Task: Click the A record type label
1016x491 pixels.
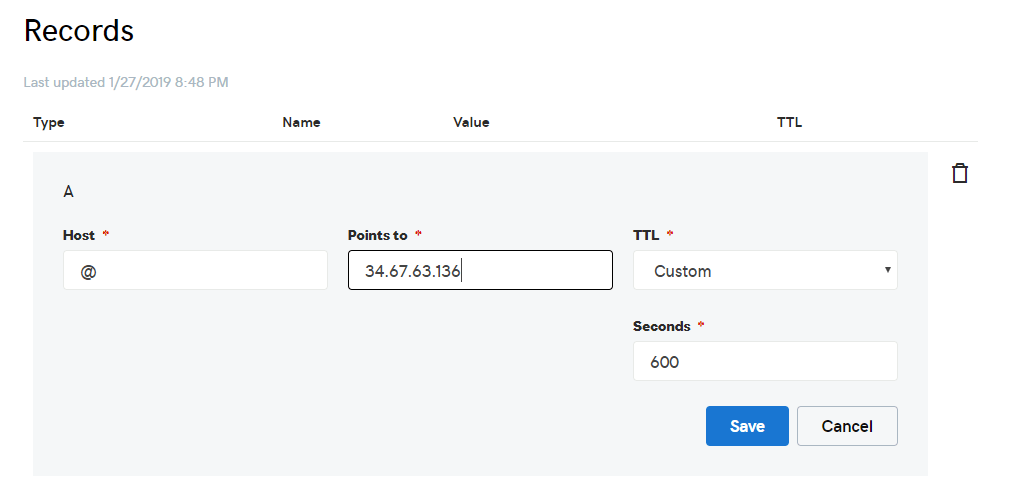Action: pos(68,191)
